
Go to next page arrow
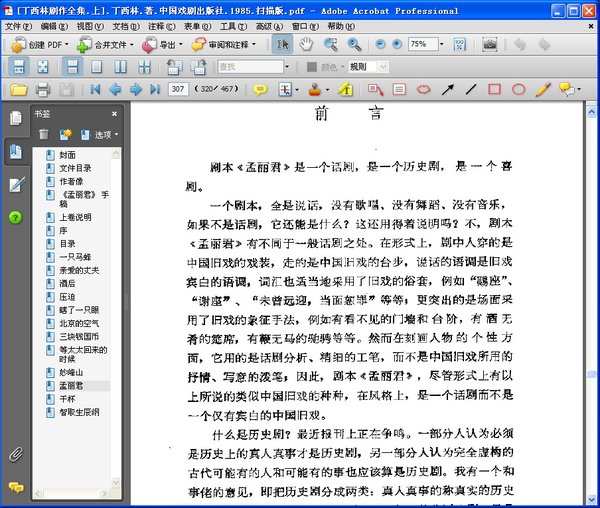pyautogui.click(x=135, y=89)
